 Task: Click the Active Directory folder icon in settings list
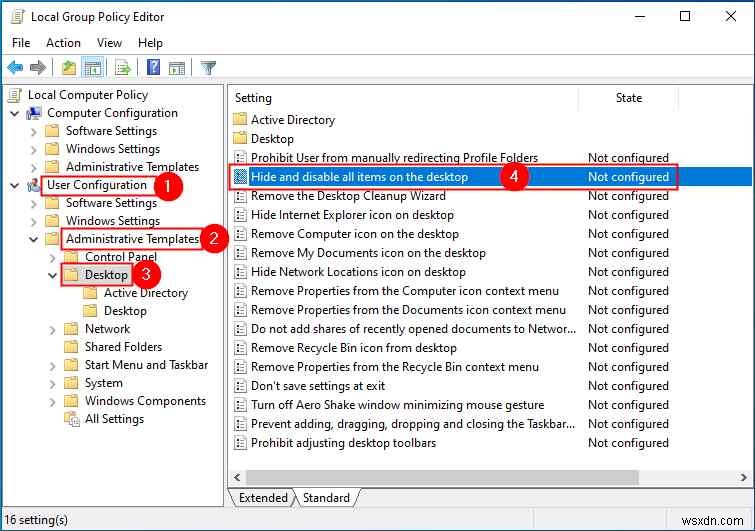pyautogui.click(x=240, y=119)
